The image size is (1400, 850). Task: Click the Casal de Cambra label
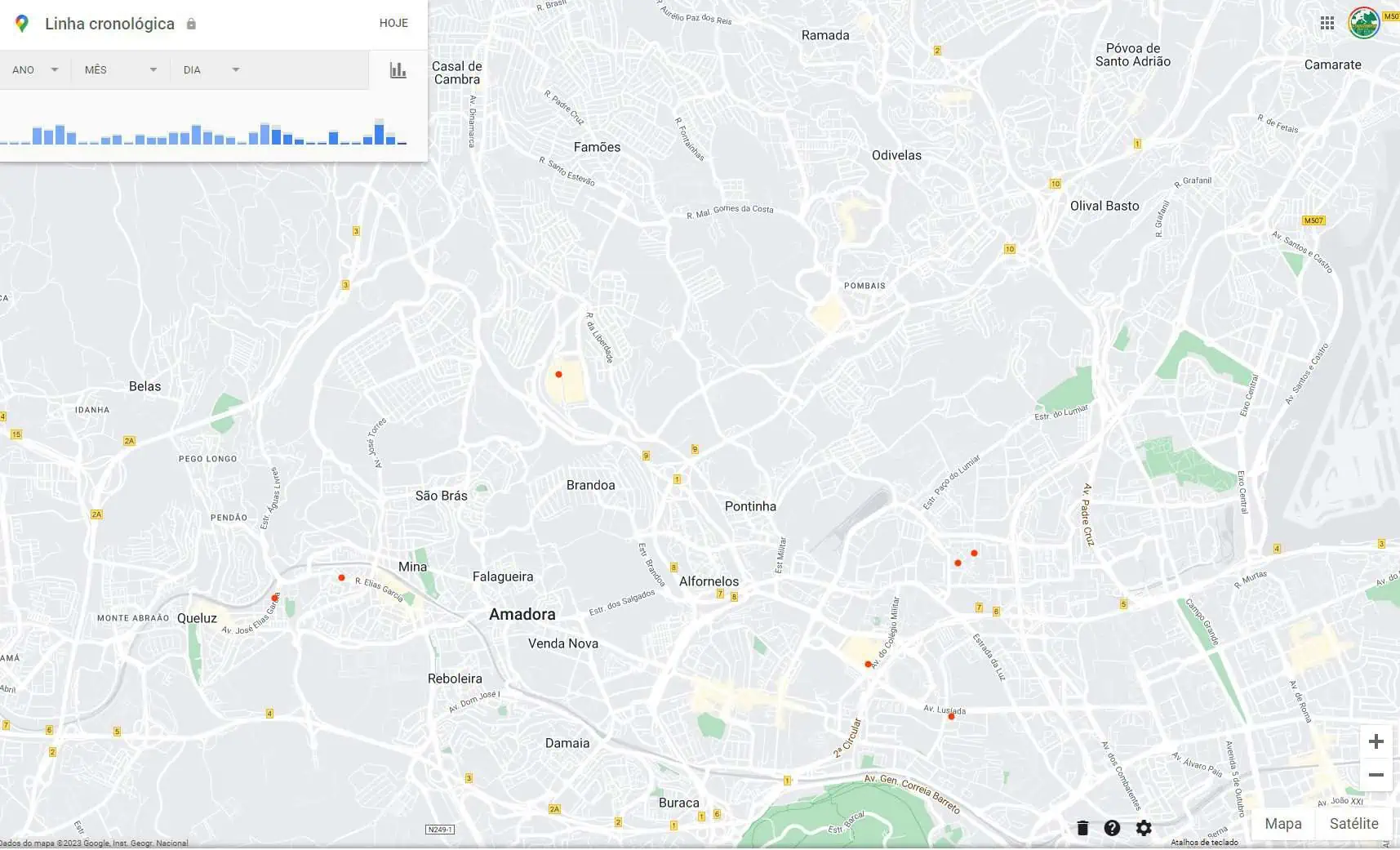click(x=457, y=73)
